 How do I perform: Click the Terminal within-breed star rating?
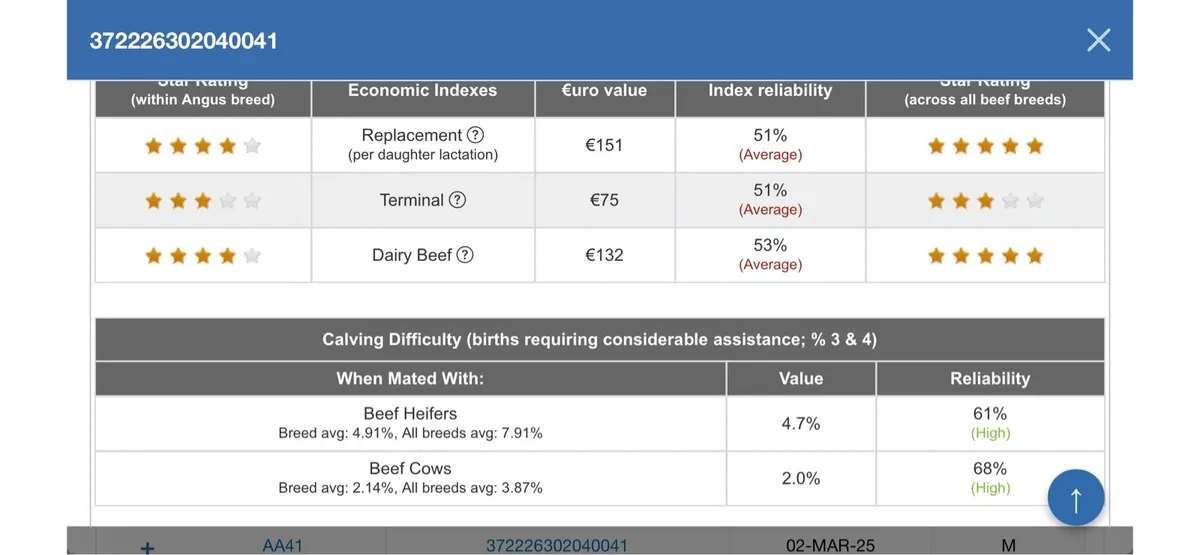point(203,201)
